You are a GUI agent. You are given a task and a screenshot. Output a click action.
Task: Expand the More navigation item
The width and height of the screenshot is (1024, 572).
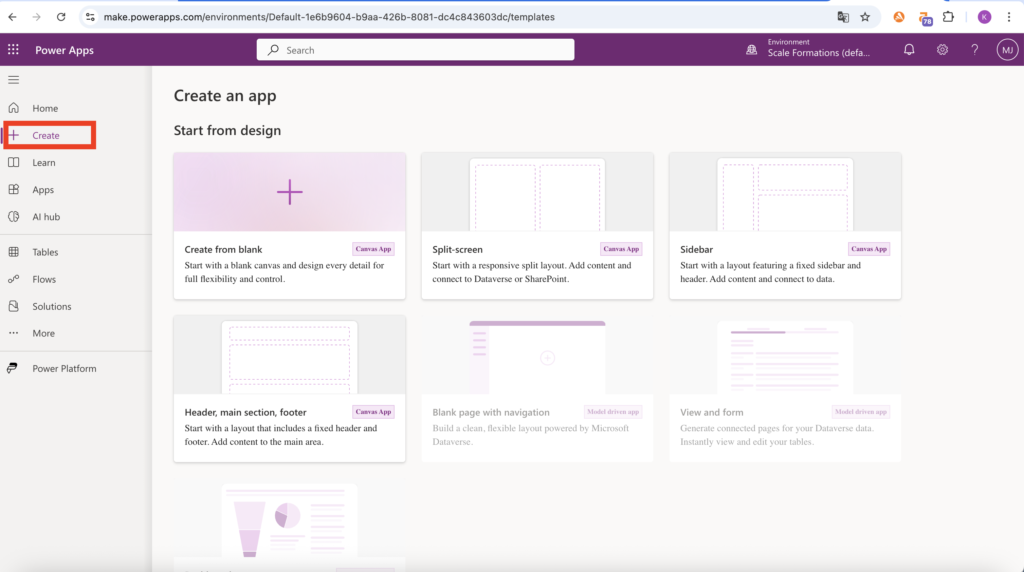[43, 334]
